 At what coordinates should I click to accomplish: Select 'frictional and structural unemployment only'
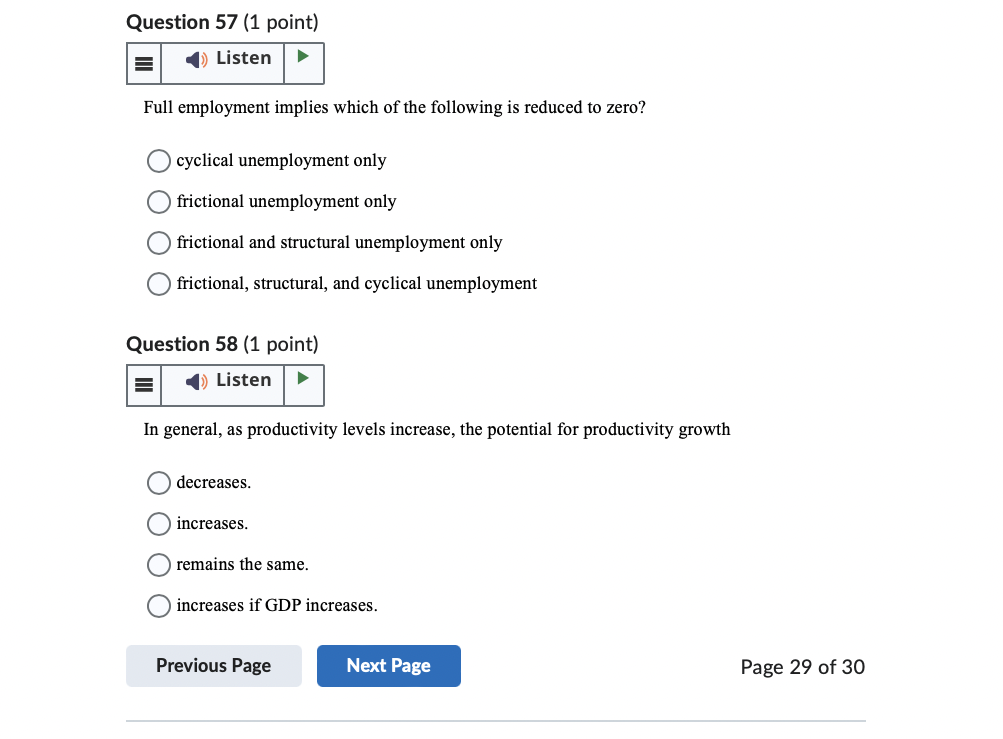coord(158,243)
